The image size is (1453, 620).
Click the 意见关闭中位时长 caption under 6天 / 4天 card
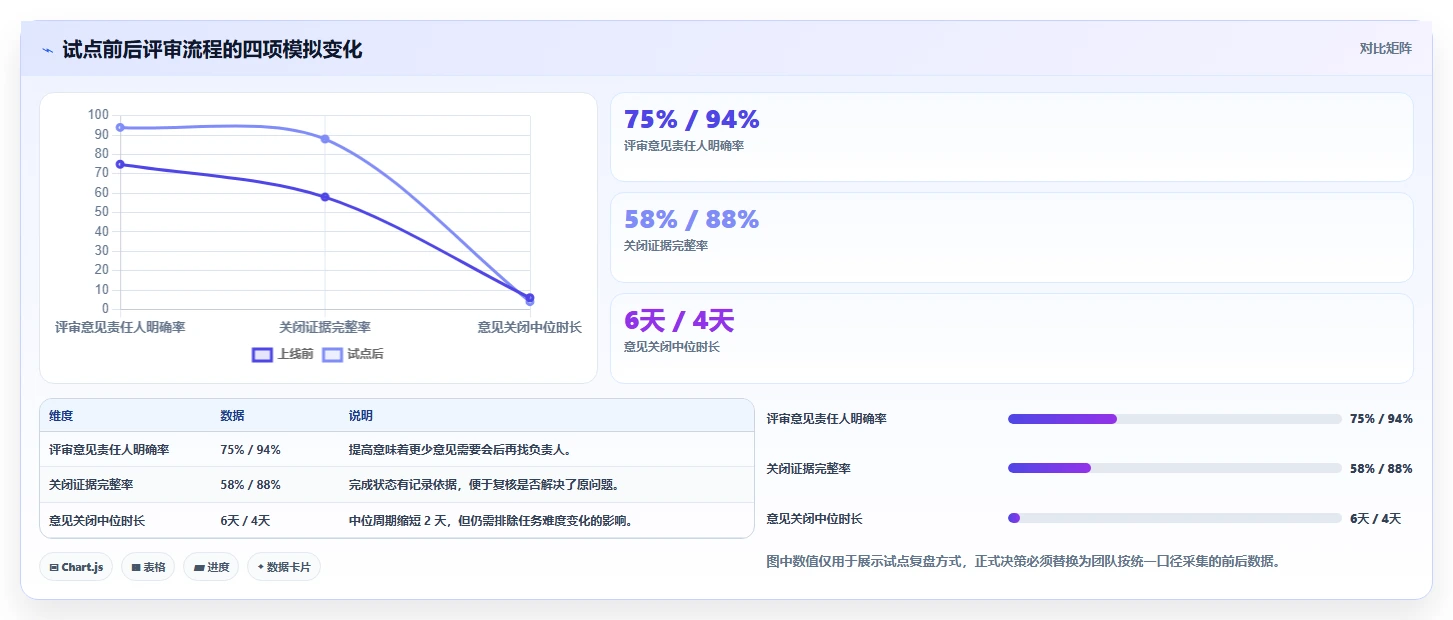[x=672, y=347]
